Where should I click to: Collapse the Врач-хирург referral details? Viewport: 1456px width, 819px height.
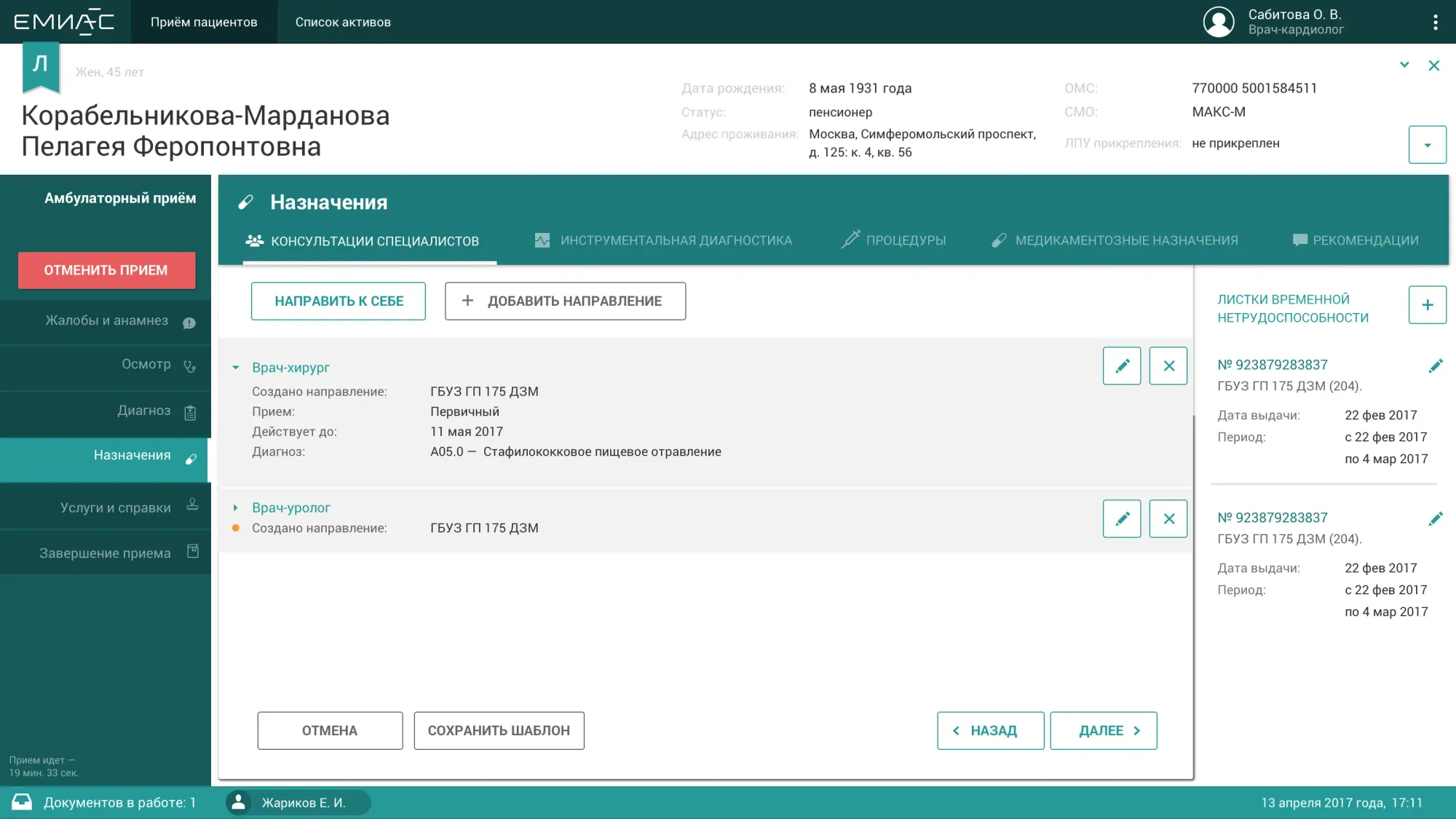tap(236, 368)
